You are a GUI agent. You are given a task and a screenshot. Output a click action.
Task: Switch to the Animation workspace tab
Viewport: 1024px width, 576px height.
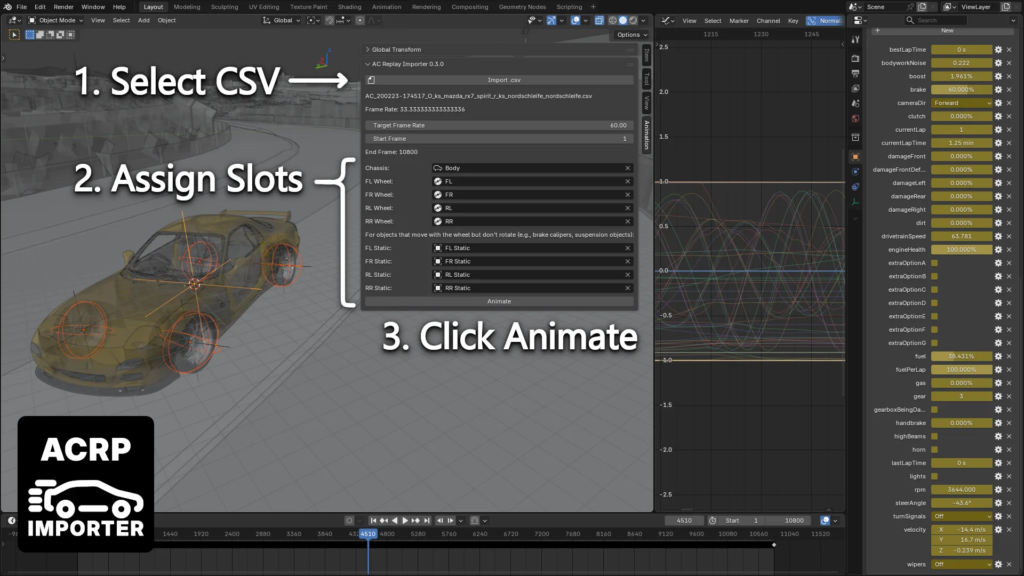click(x=387, y=7)
